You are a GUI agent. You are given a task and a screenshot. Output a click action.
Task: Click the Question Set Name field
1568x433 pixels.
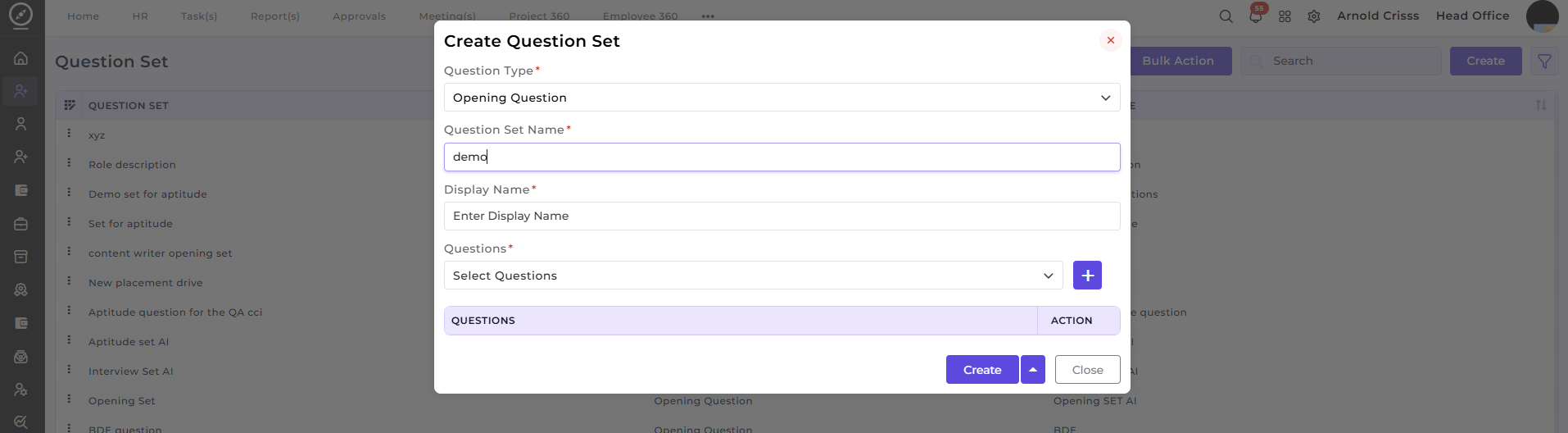[x=782, y=157]
